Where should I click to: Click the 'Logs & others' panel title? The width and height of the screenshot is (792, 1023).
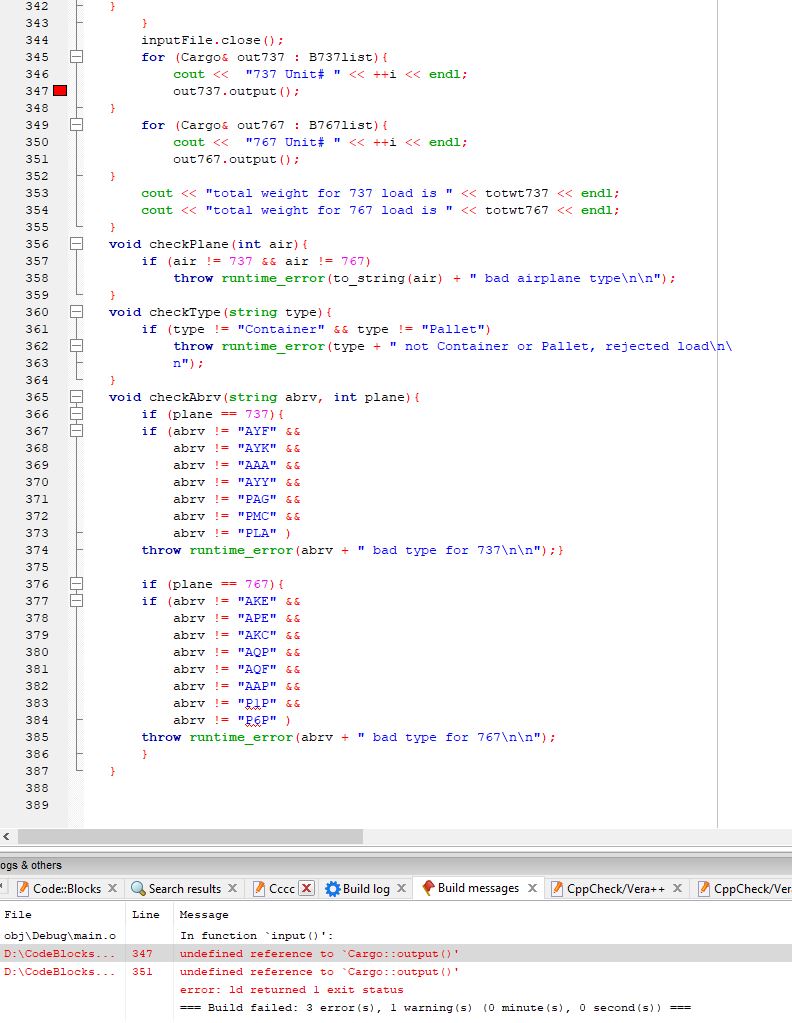click(x=31, y=865)
